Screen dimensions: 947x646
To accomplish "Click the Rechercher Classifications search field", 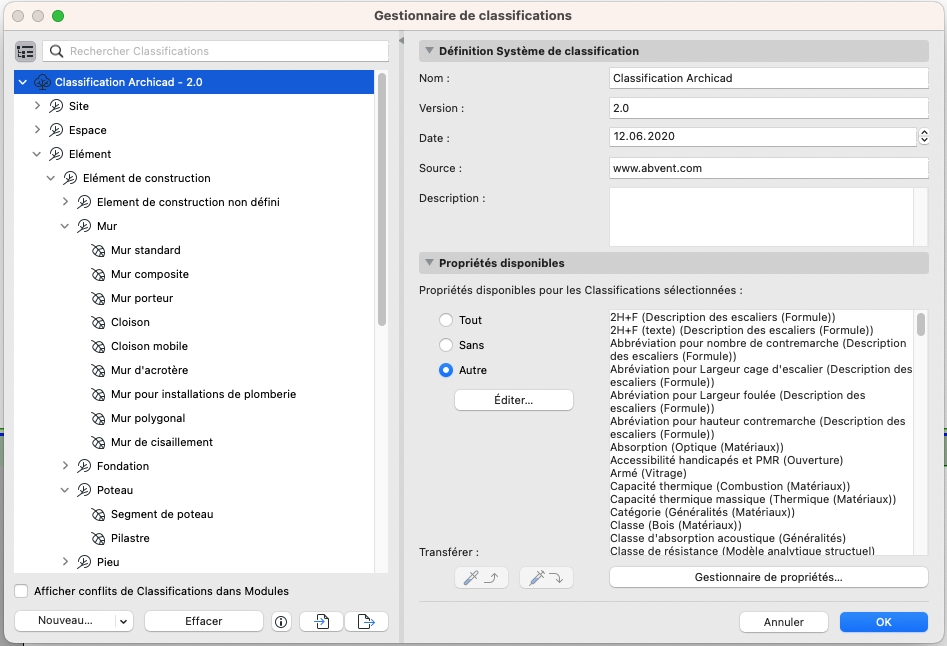I will 216,51.
